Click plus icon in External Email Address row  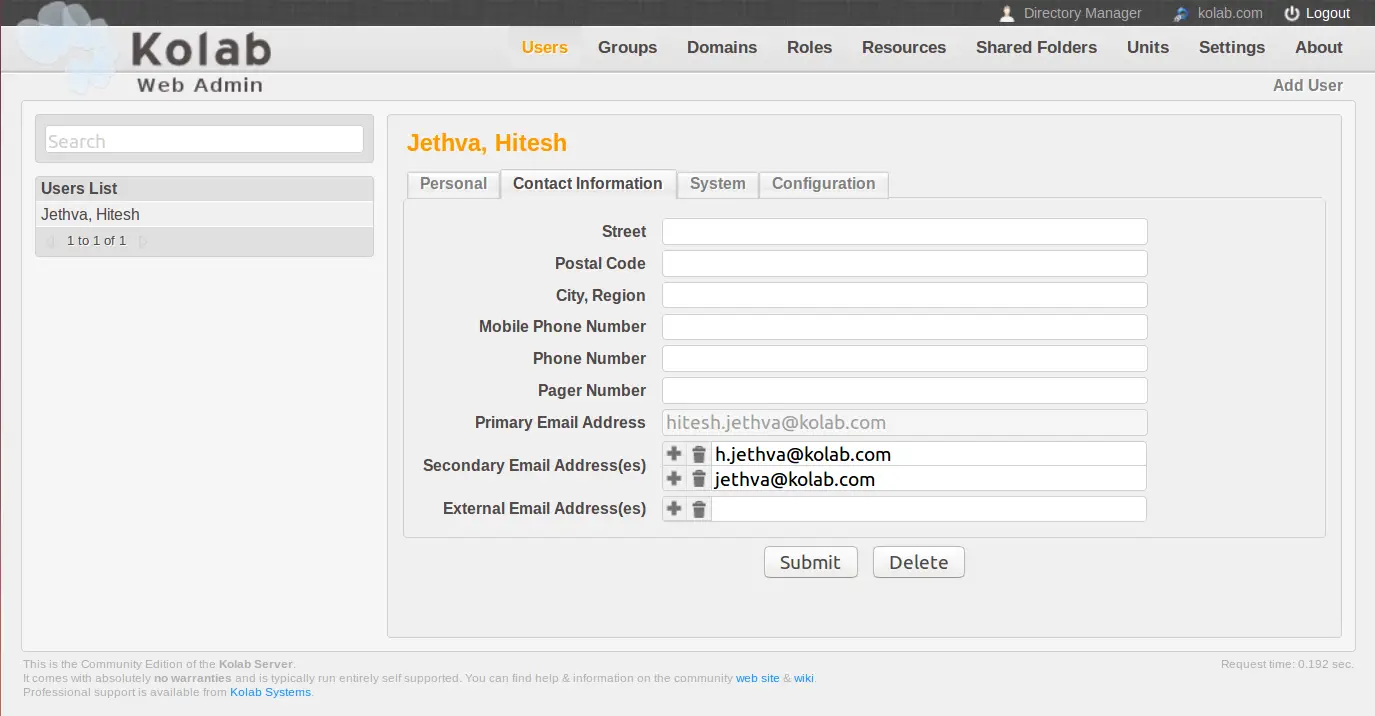(674, 509)
